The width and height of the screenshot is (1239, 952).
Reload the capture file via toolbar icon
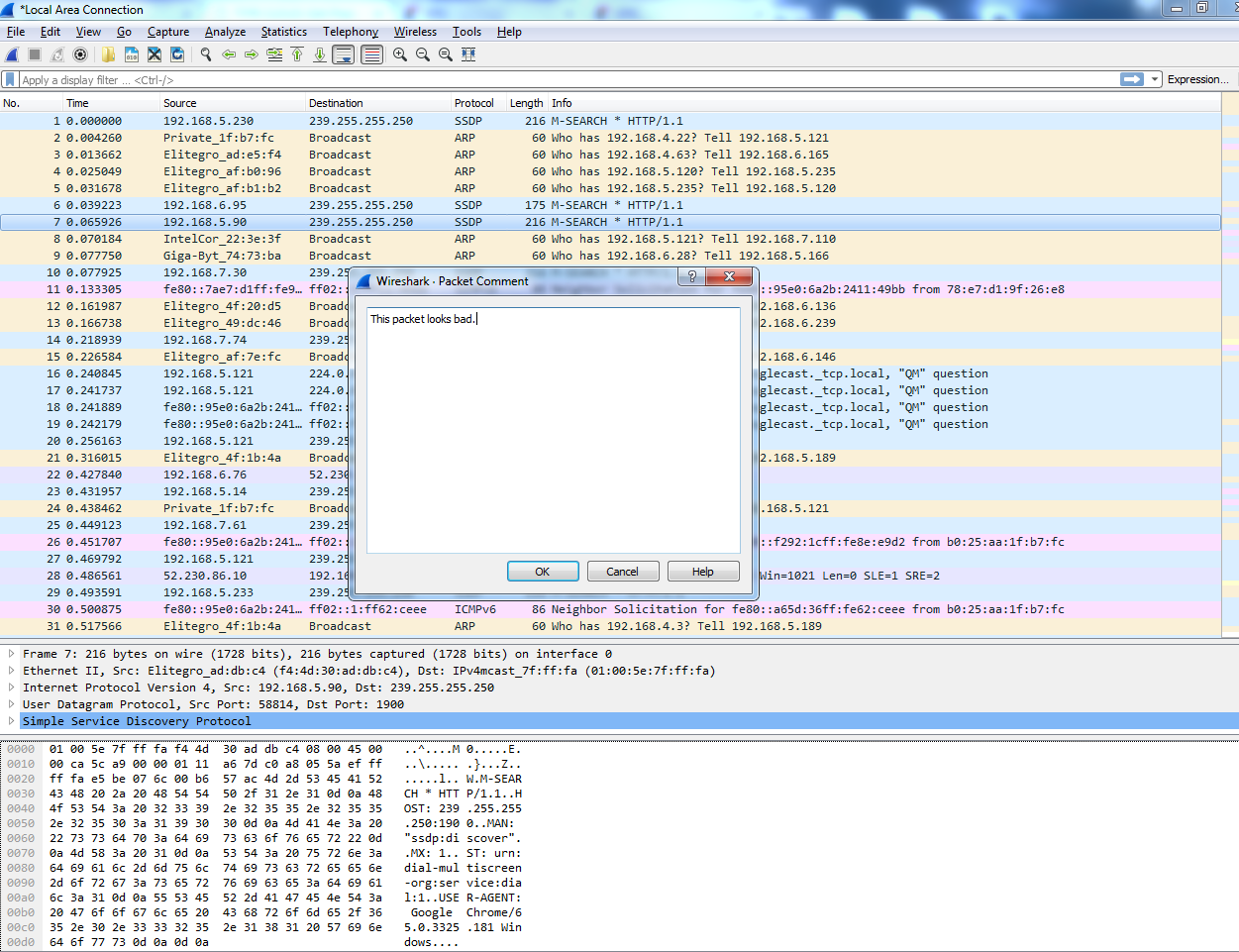[x=178, y=54]
